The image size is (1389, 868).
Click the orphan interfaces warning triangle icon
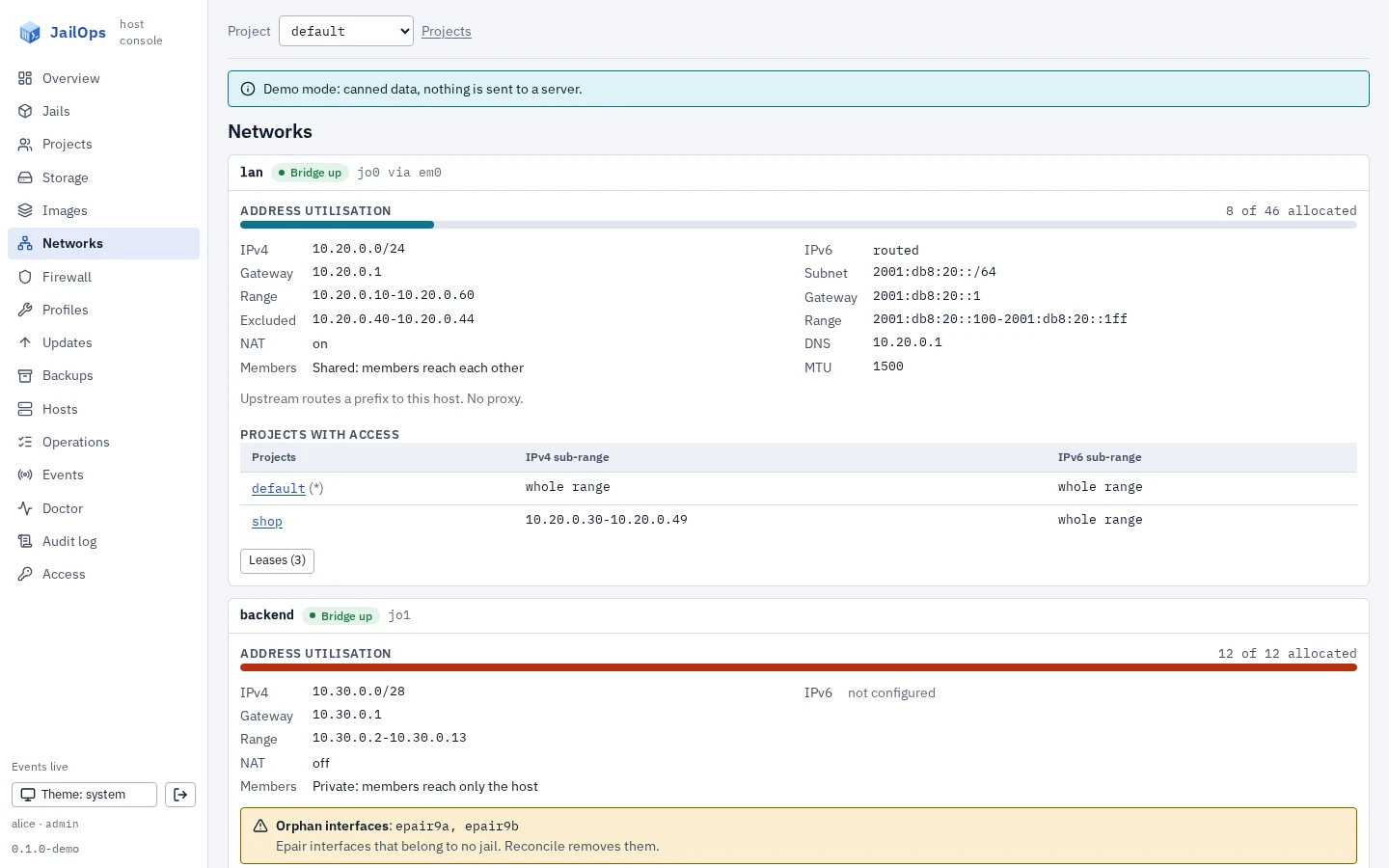pyautogui.click(x=260, y=826)
